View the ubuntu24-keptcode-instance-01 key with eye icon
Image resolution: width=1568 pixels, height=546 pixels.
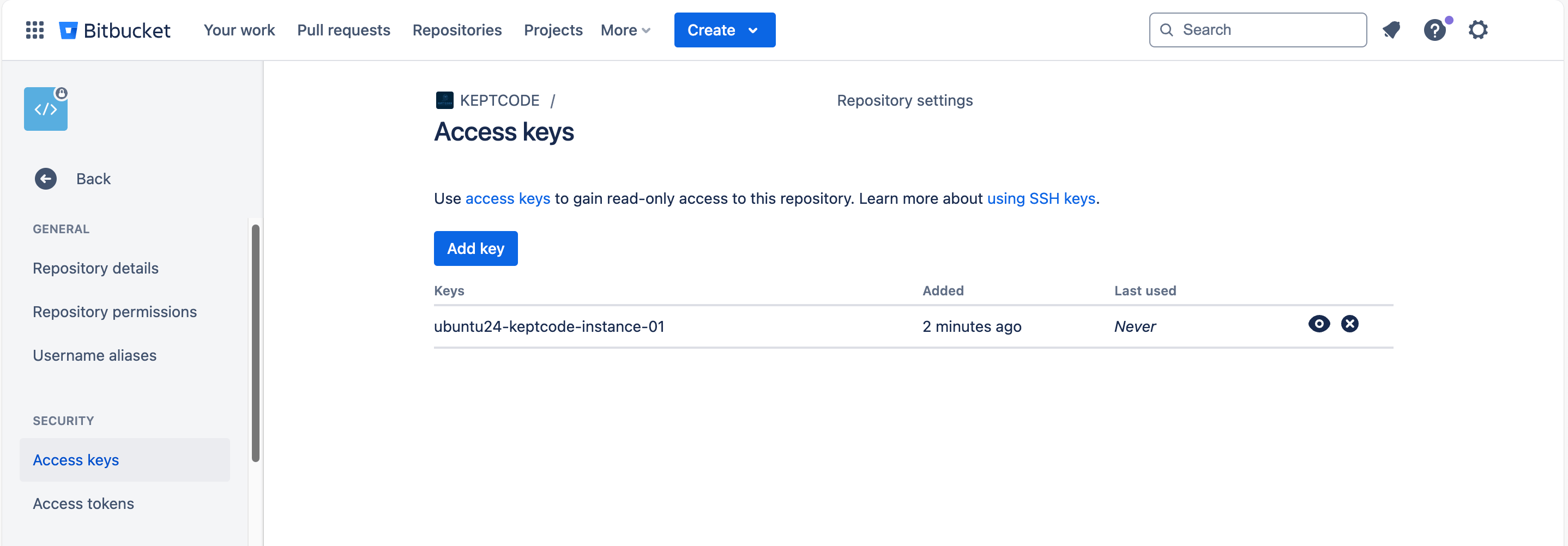[x=1318, y=324]
